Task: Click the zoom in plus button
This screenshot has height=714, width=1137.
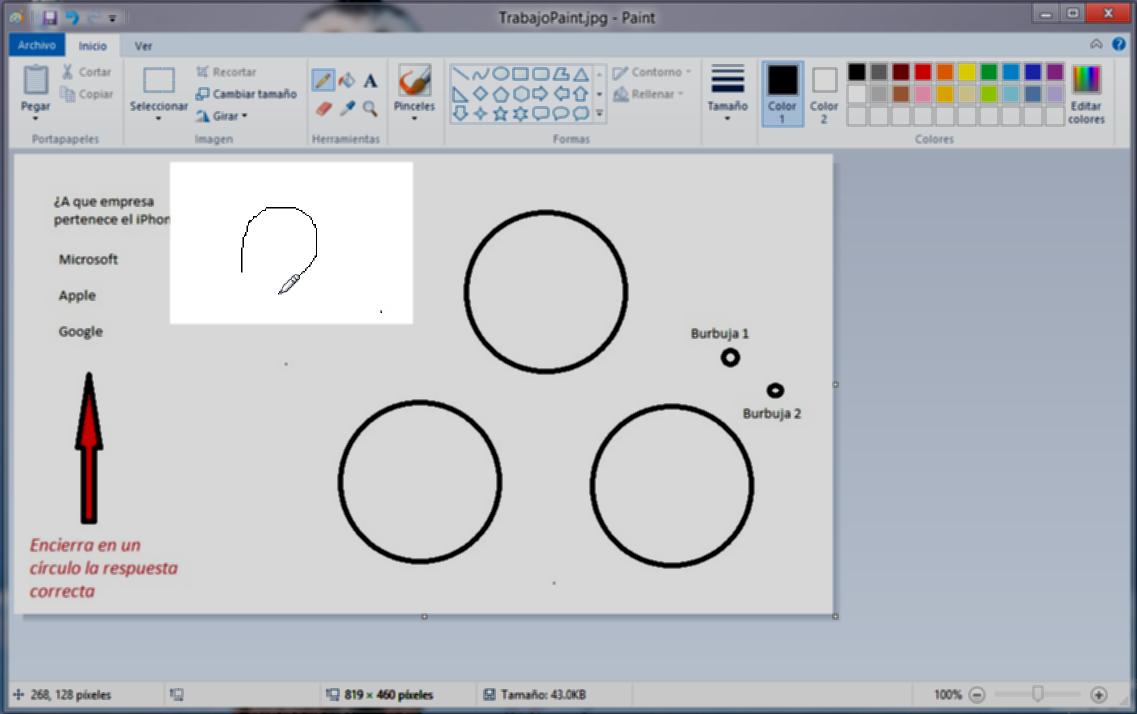Action: click(1098, 694)
